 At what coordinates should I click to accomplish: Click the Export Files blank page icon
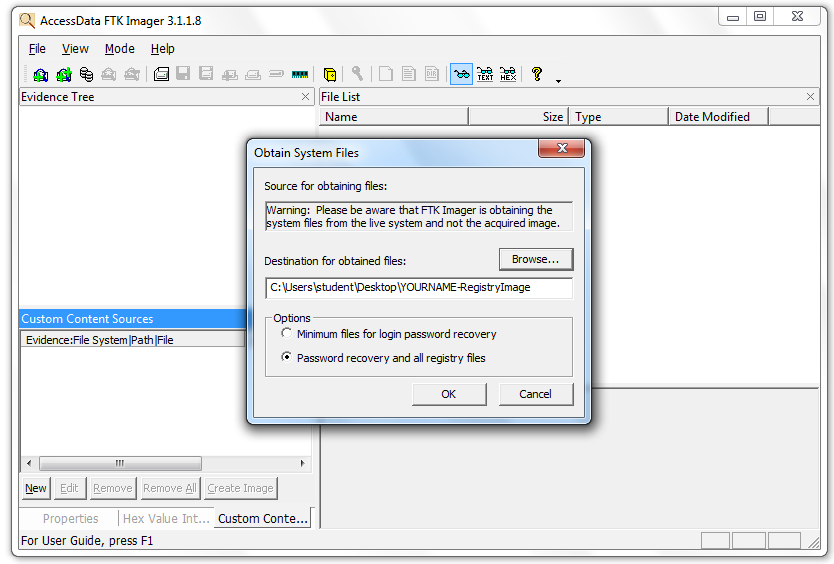point(386,74)
